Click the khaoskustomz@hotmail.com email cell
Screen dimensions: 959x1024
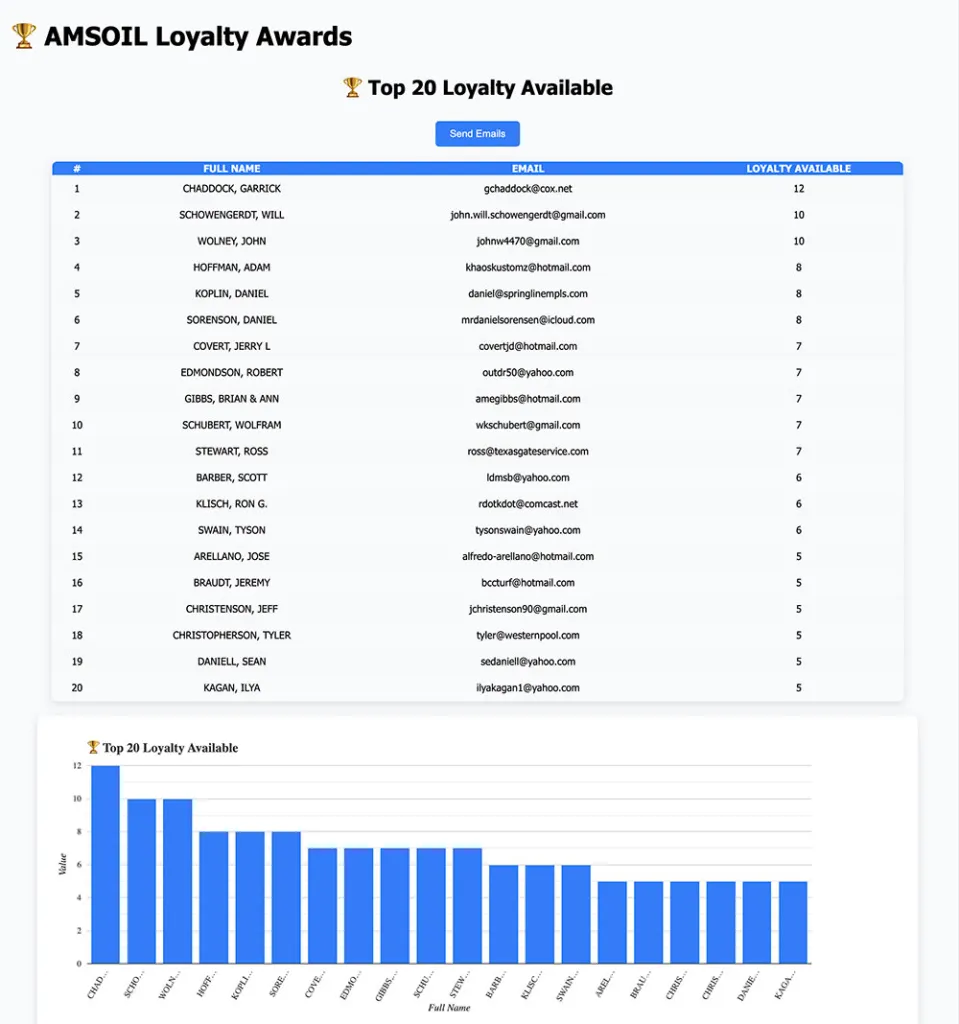527,268
